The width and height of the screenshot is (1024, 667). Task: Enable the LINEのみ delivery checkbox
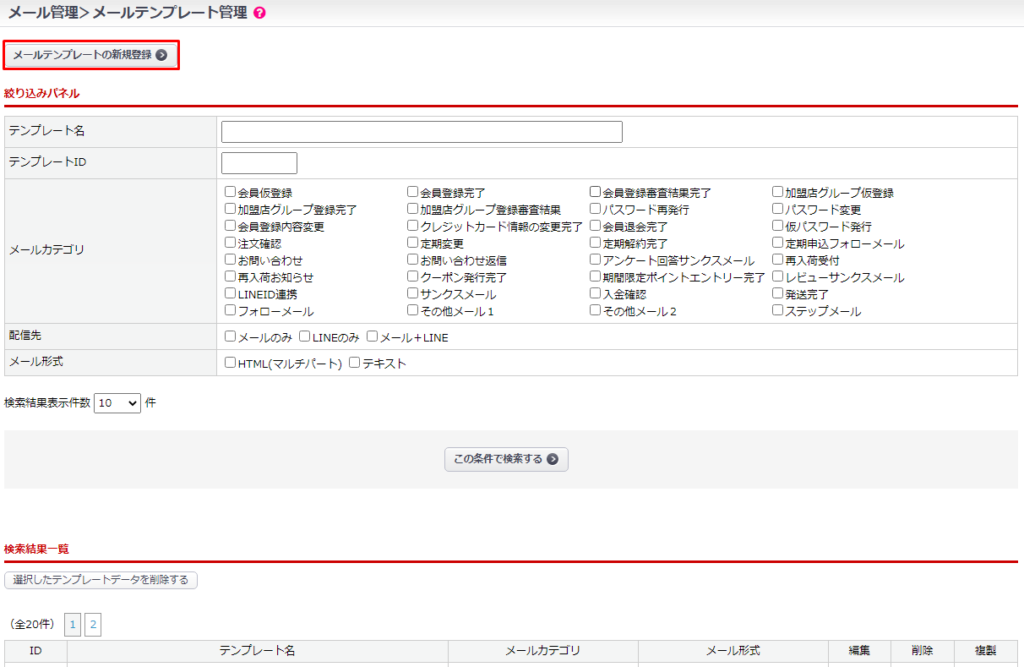pyautogui.click(x=305, y=337)
